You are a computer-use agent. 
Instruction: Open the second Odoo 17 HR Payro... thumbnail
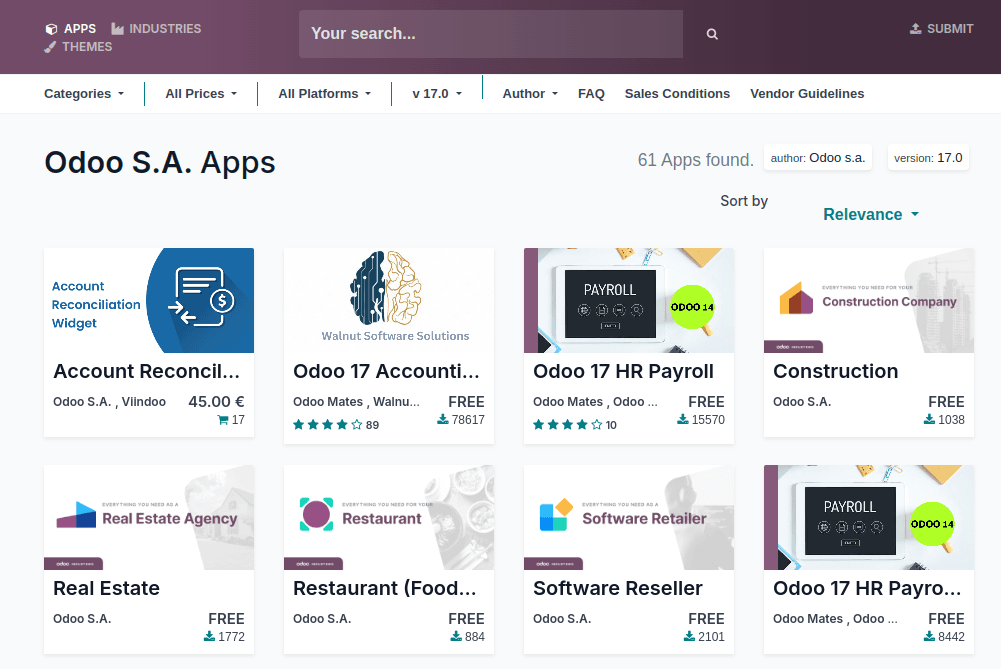(869, 518)
